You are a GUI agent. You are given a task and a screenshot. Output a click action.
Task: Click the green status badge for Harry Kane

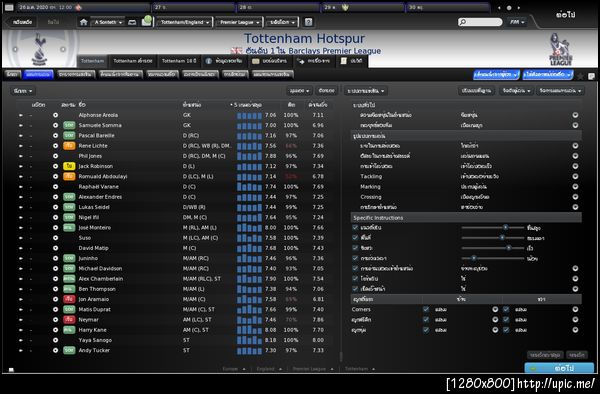point(69,330)
